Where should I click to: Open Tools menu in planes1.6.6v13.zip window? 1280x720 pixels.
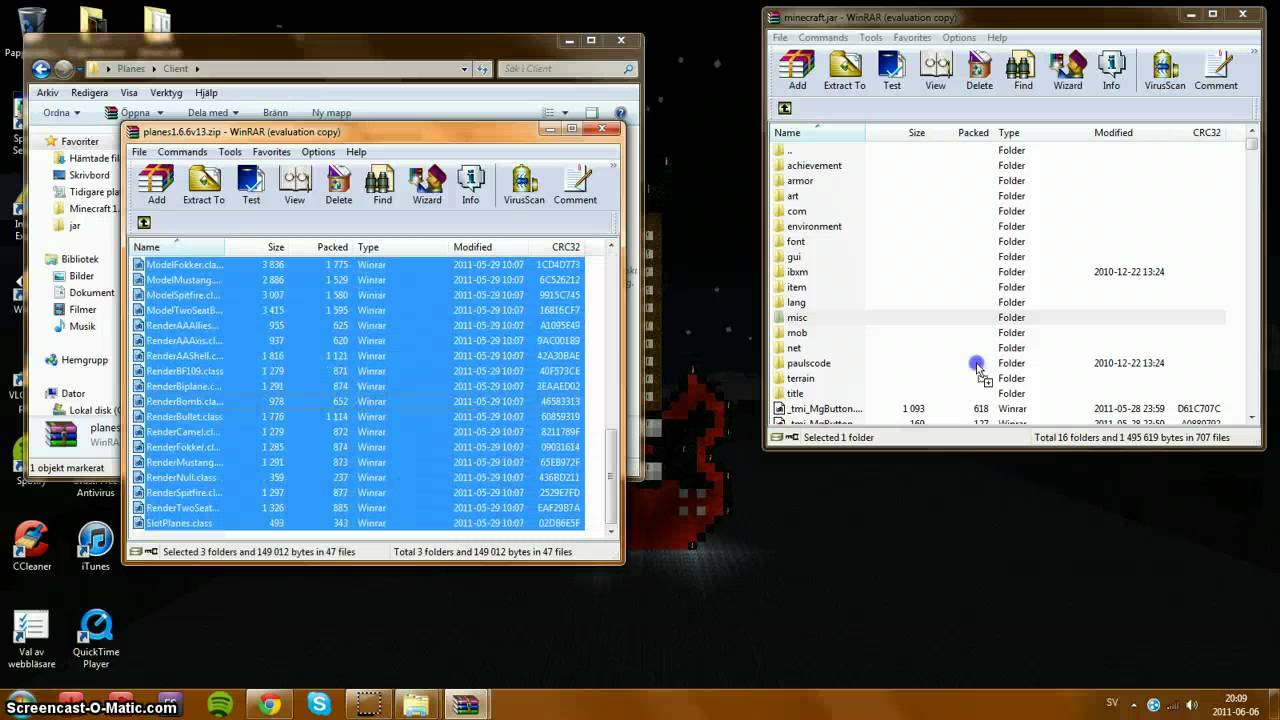(x=230, y=152)
